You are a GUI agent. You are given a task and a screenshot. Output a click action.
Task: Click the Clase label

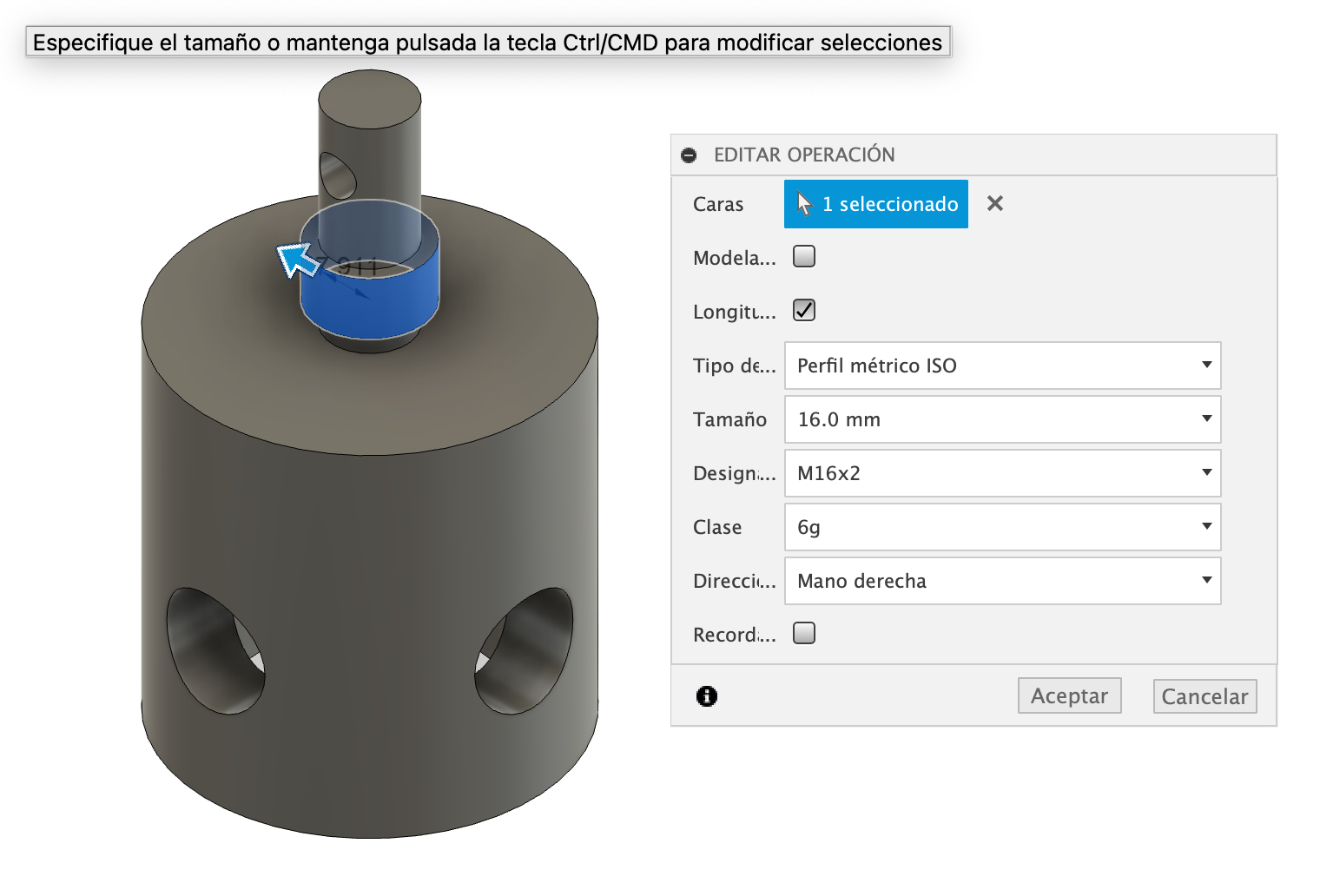coord(717,528)
